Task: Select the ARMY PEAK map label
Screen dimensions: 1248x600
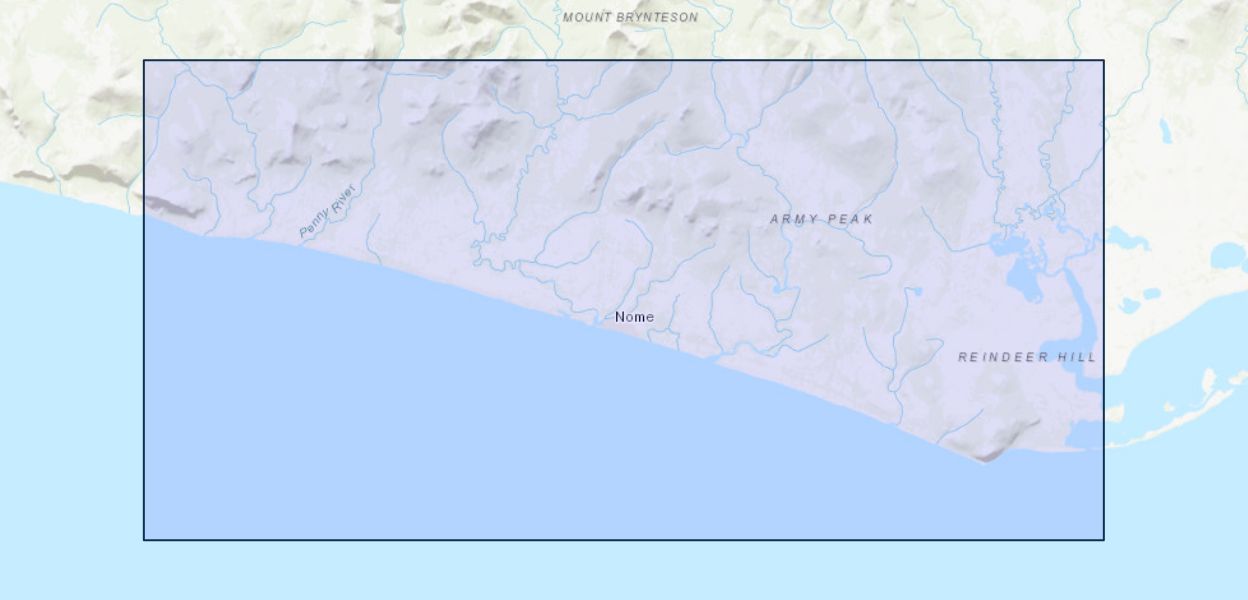Action: (822, 219)
